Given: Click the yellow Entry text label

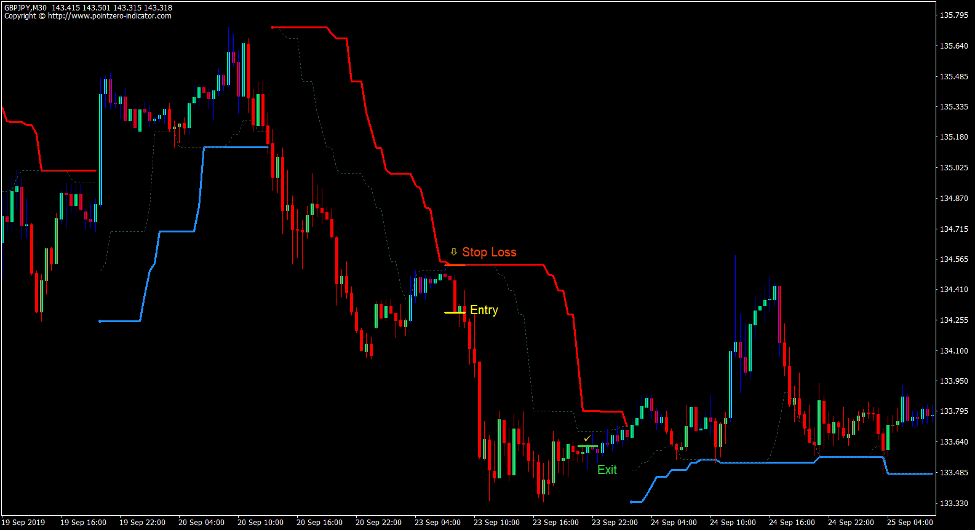Looking at the screenshot, I should pos(484,310).
